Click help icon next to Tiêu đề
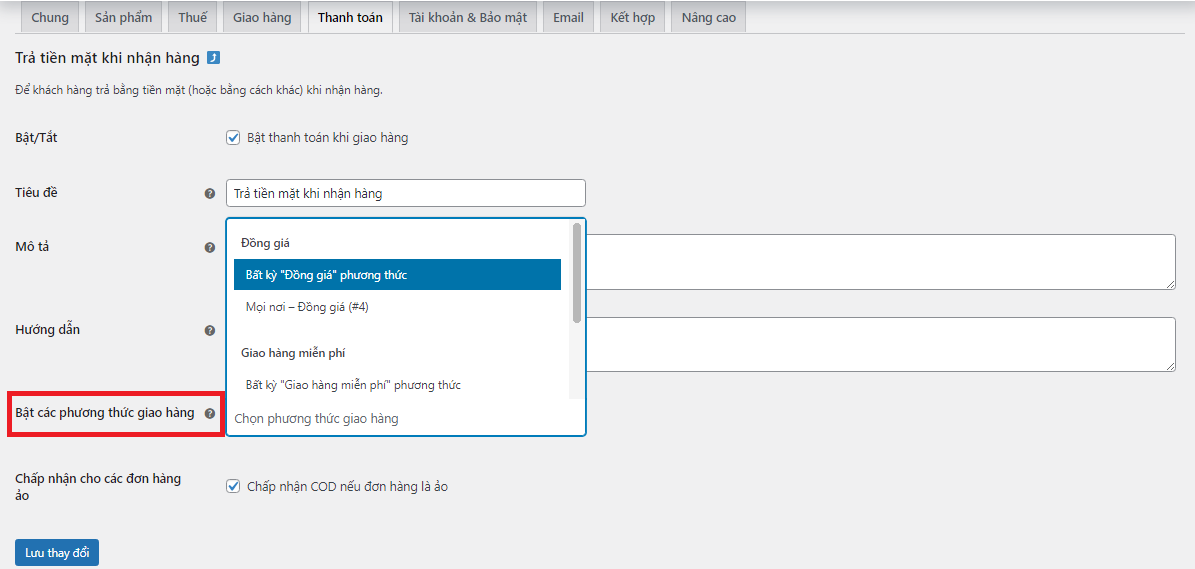The image size is (1195, 569). pyautogui.click(x=210, y=194)
